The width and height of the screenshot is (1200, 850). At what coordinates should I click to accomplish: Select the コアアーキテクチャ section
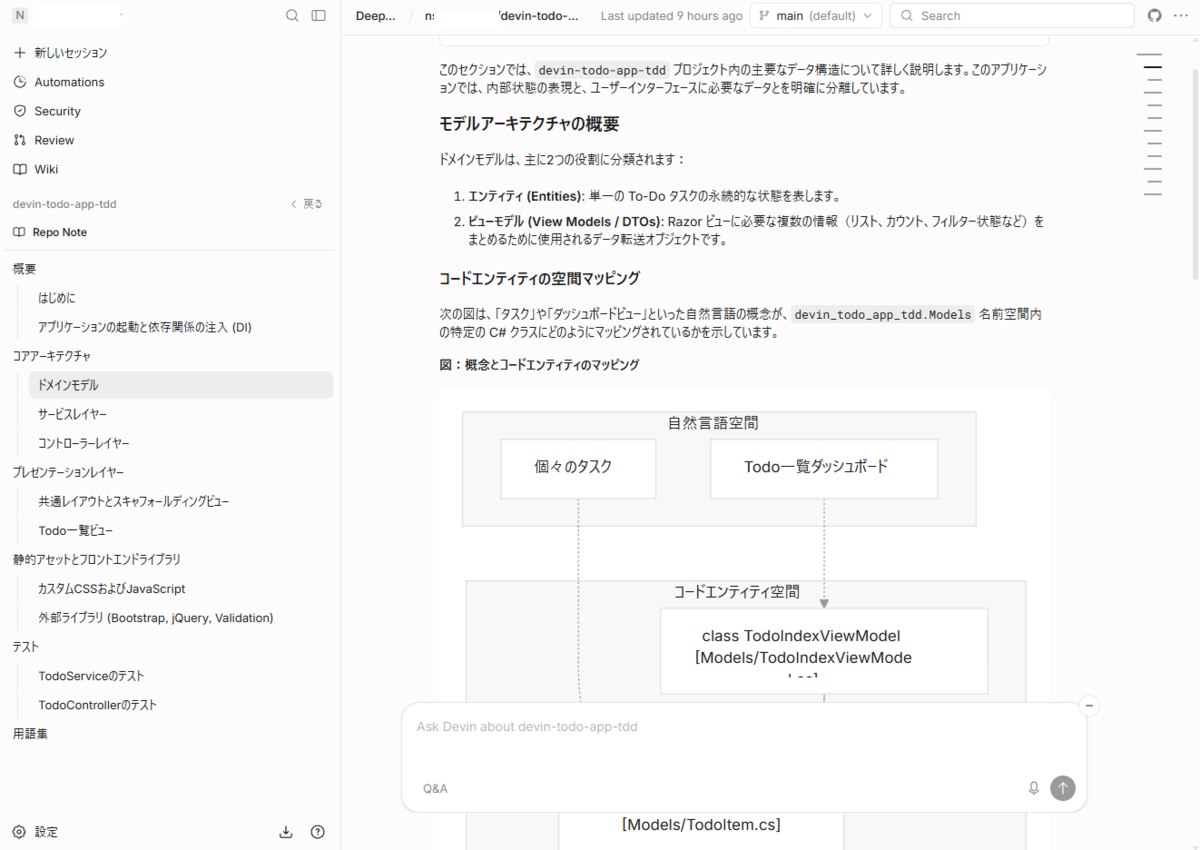51,356
